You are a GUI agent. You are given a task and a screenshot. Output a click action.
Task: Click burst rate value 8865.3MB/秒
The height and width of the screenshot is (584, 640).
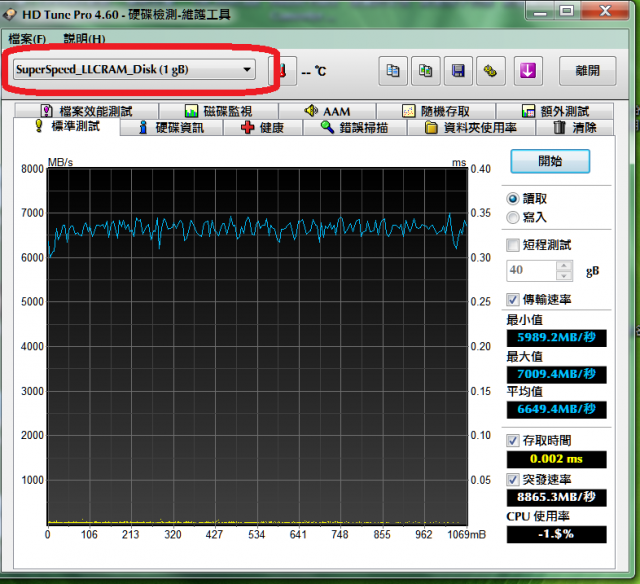[x=556, y=497]
